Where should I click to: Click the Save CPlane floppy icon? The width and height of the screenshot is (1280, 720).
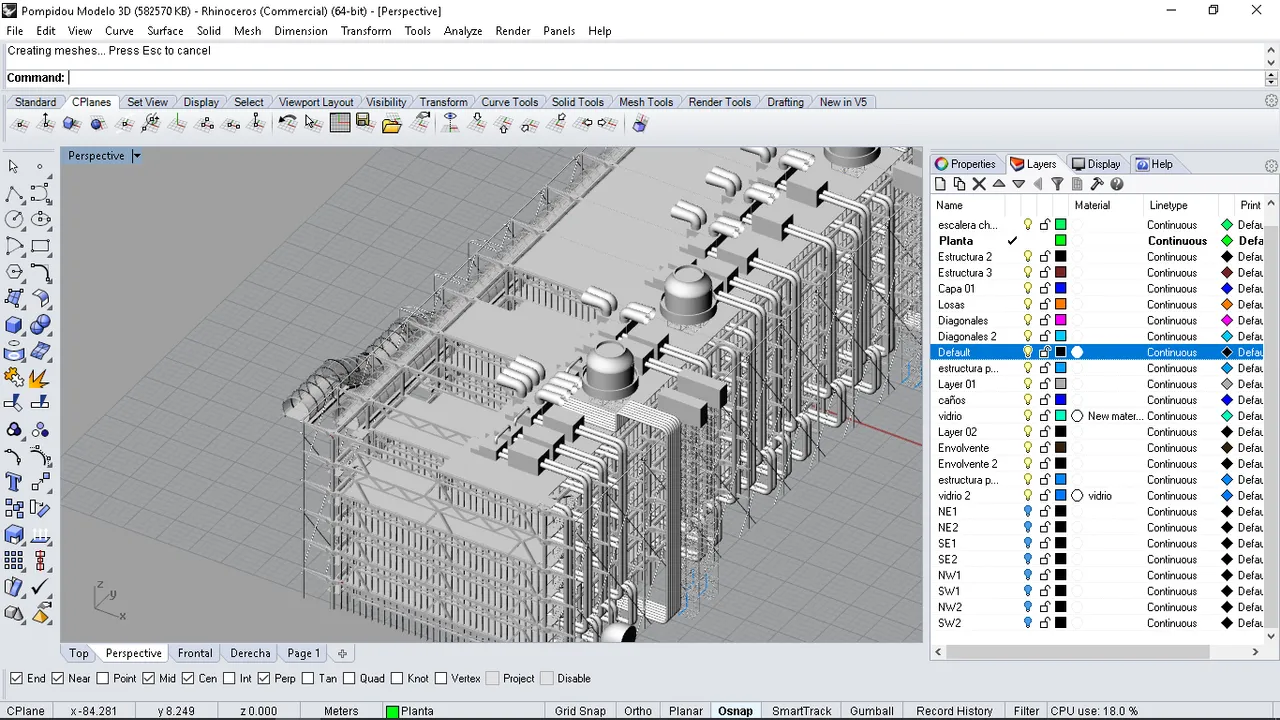[x=364, y=123]
